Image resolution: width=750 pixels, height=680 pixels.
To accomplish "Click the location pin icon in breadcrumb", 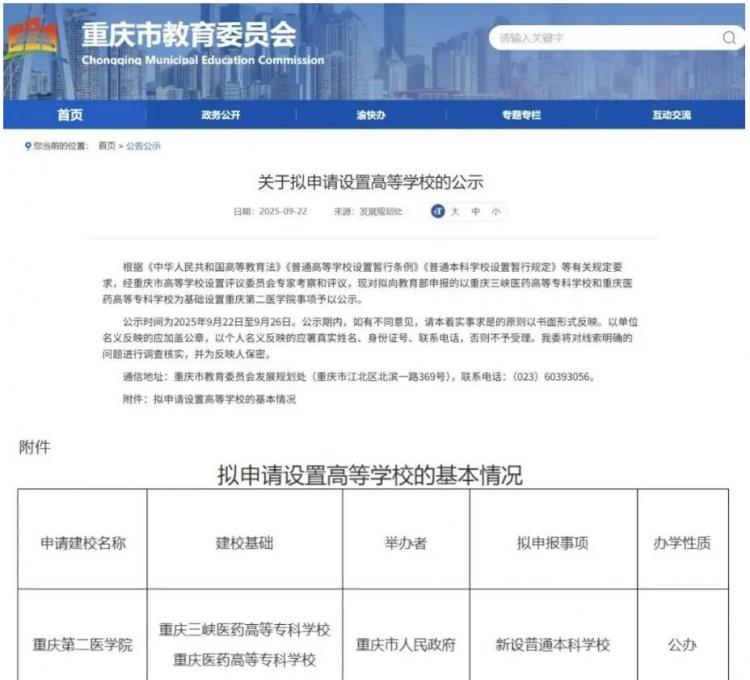I will 27,146.
